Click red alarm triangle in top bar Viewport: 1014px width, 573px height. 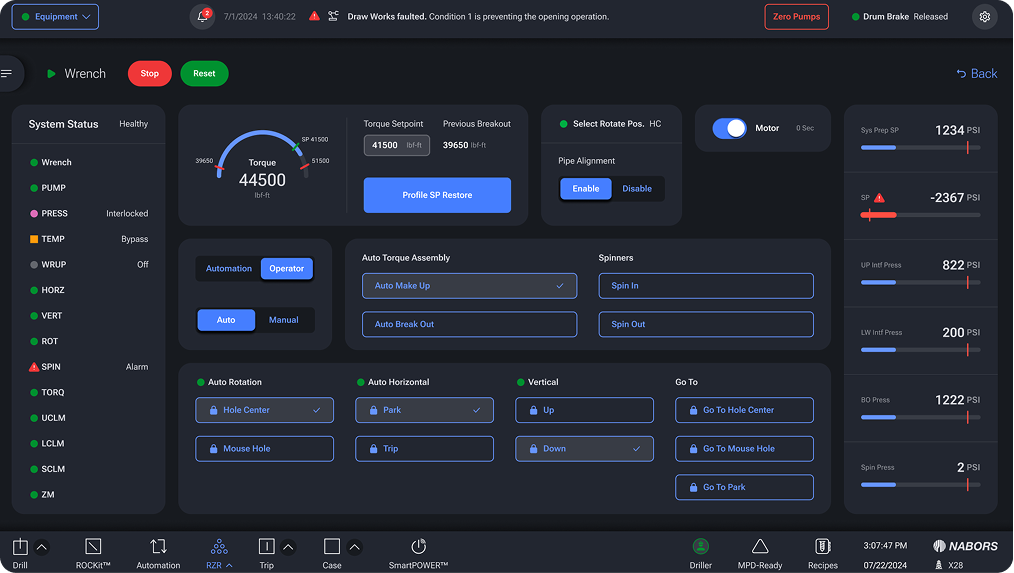(314, 16)
